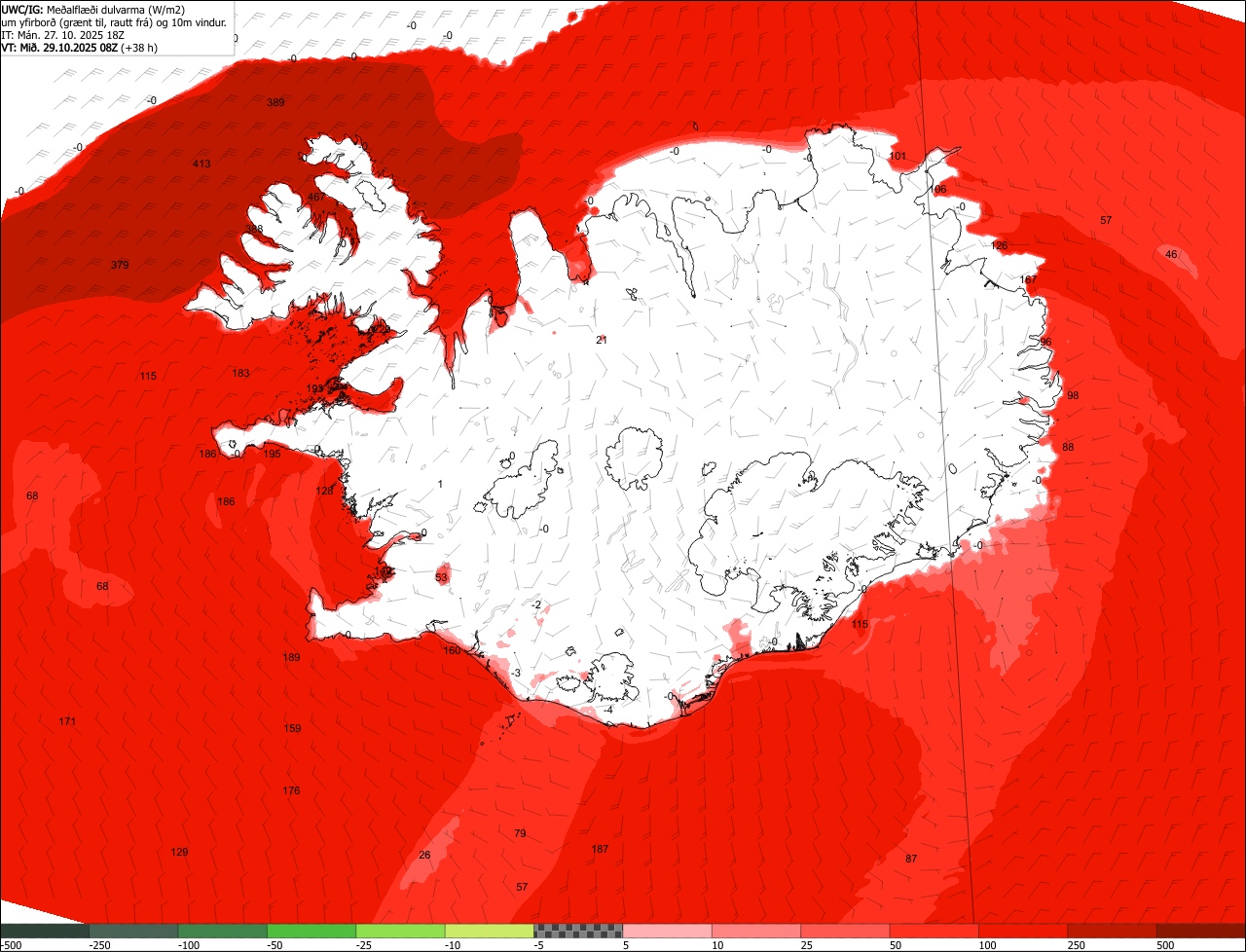Click the legend tick label -500

pyautogui.click(x=11, y=945)
